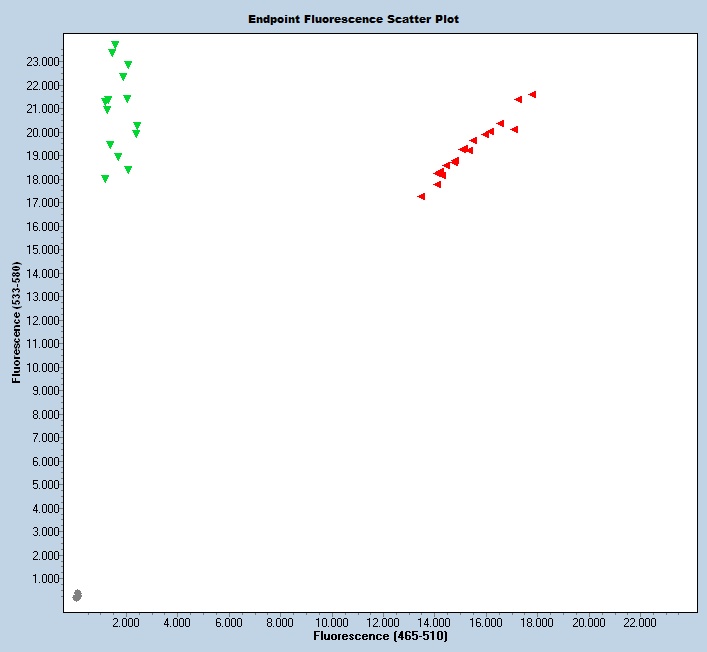Image resolution: width=707 pixels, height=652 pixels.
Task: Select the leftmost red triangle marker
Action: click(x=421, y=197)
